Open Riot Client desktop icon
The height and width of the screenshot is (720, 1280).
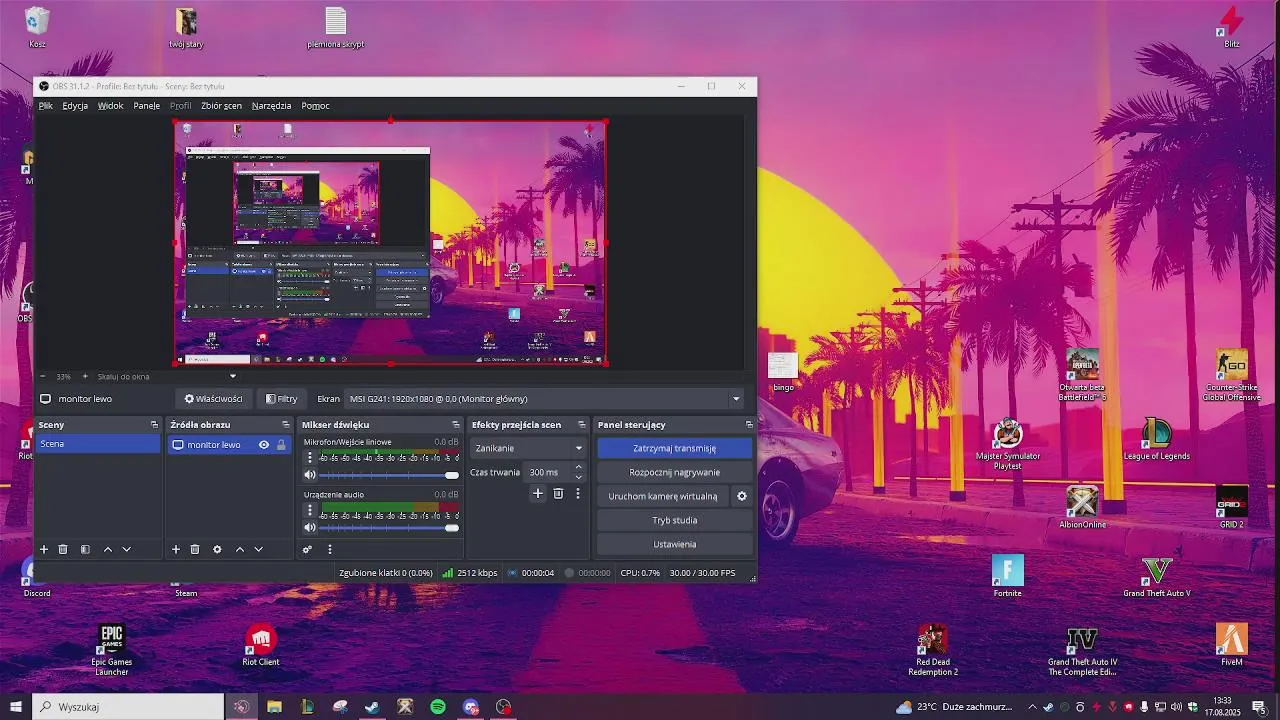point(261,645)
